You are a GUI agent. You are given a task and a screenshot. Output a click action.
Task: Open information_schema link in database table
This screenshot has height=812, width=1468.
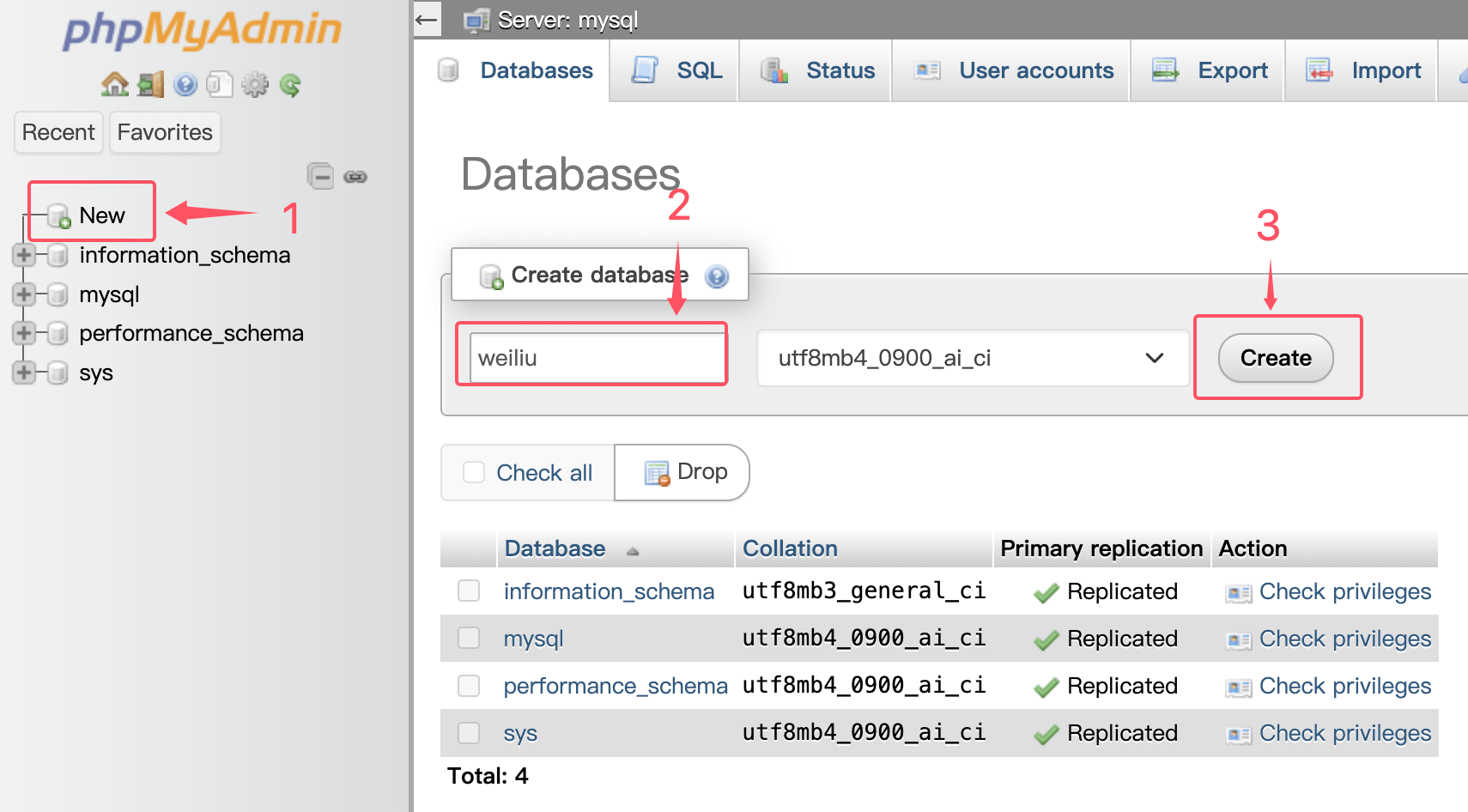(609, 591)
